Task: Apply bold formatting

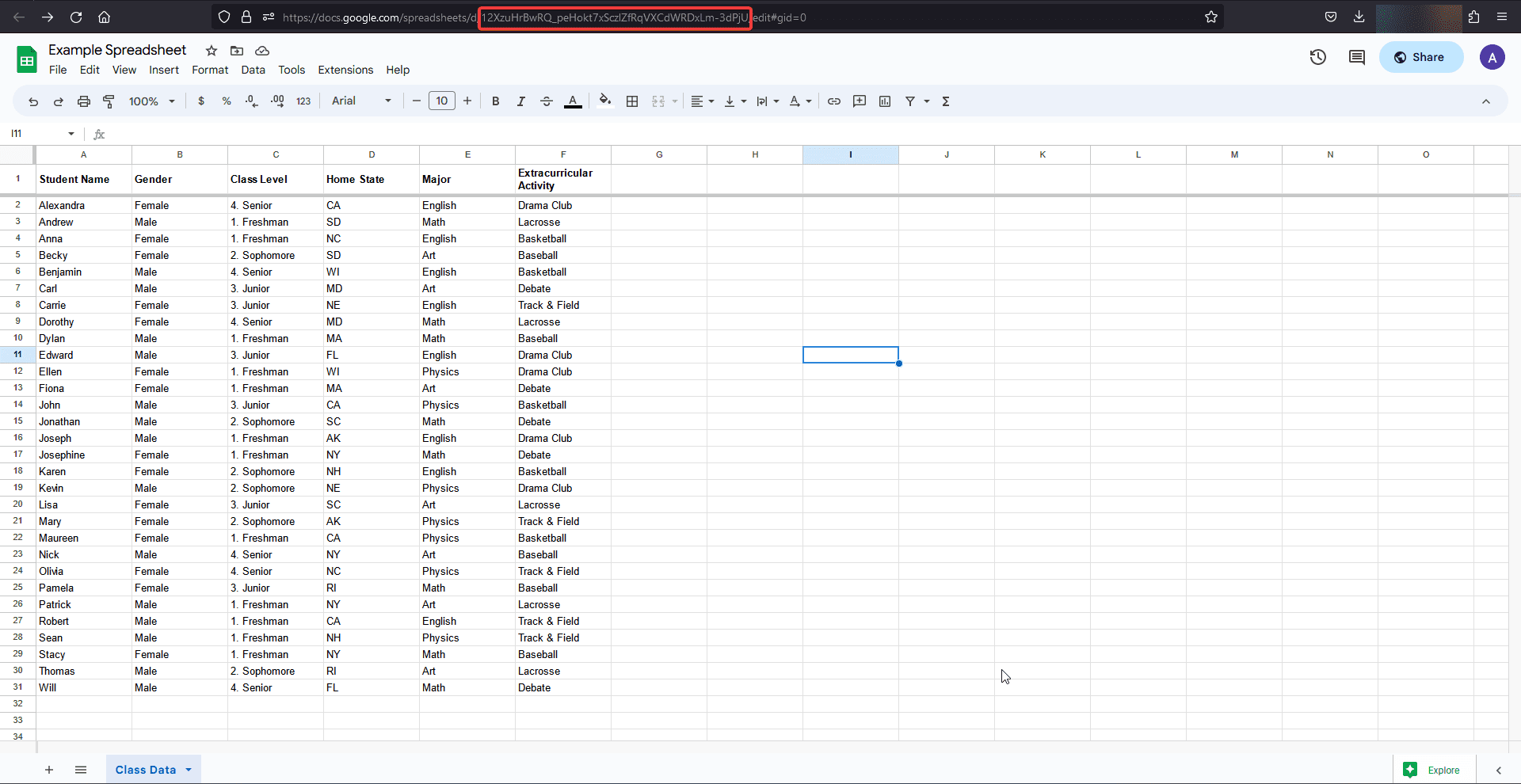Action: [495, 101]
